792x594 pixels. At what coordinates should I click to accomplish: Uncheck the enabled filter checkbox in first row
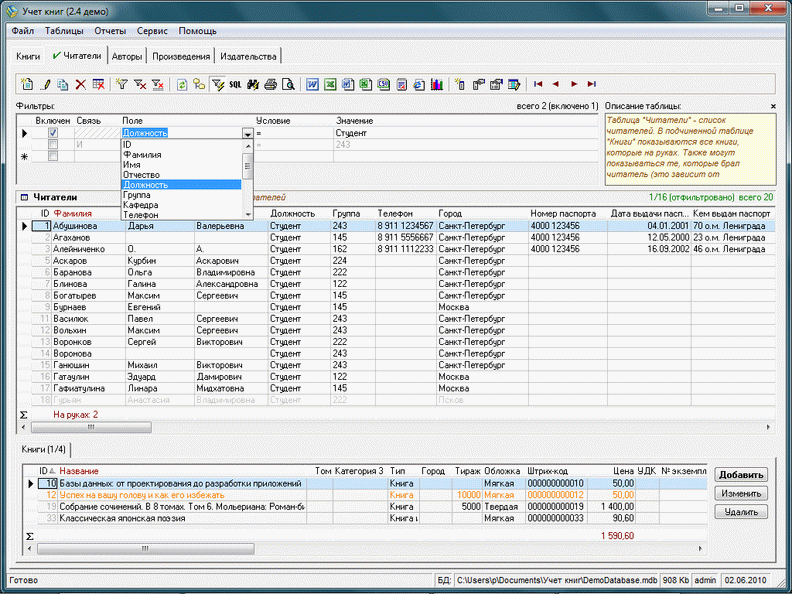(53, 132)
